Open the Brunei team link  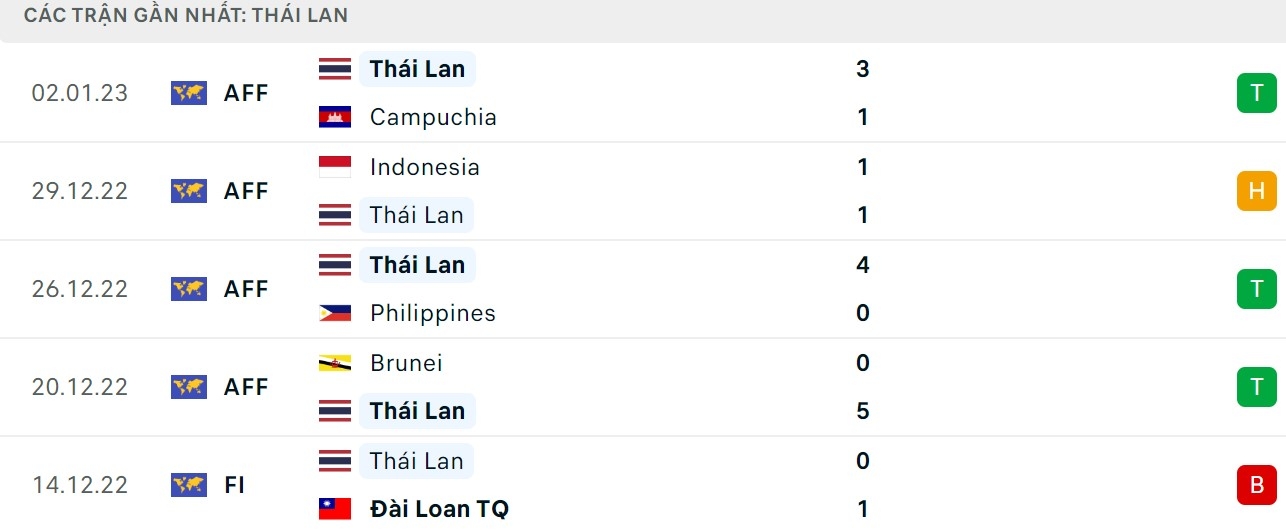coord(406,363)
